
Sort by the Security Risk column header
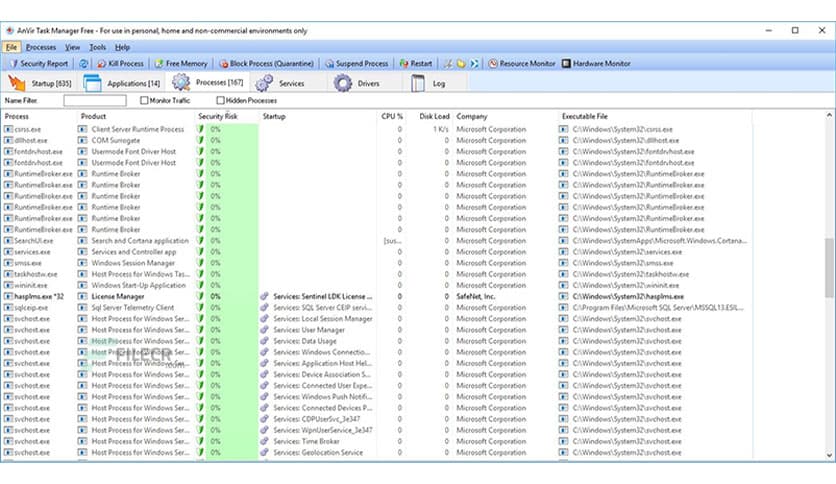218,117
